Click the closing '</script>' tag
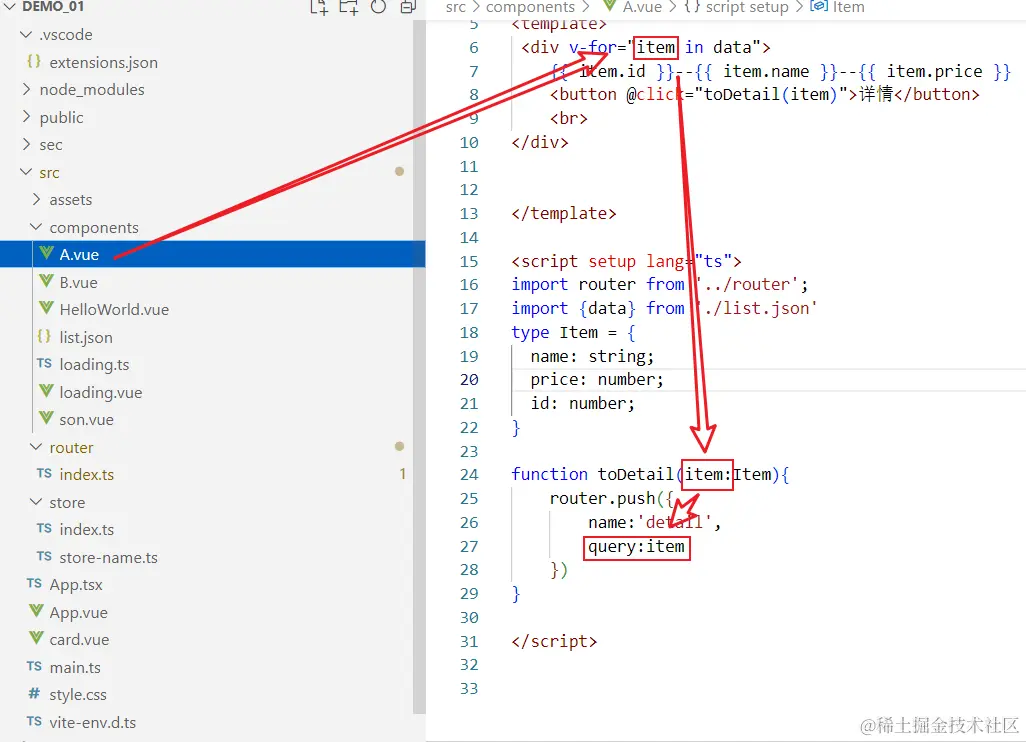Viewport: 1026px width, 742px height. (x=554, y=641)
